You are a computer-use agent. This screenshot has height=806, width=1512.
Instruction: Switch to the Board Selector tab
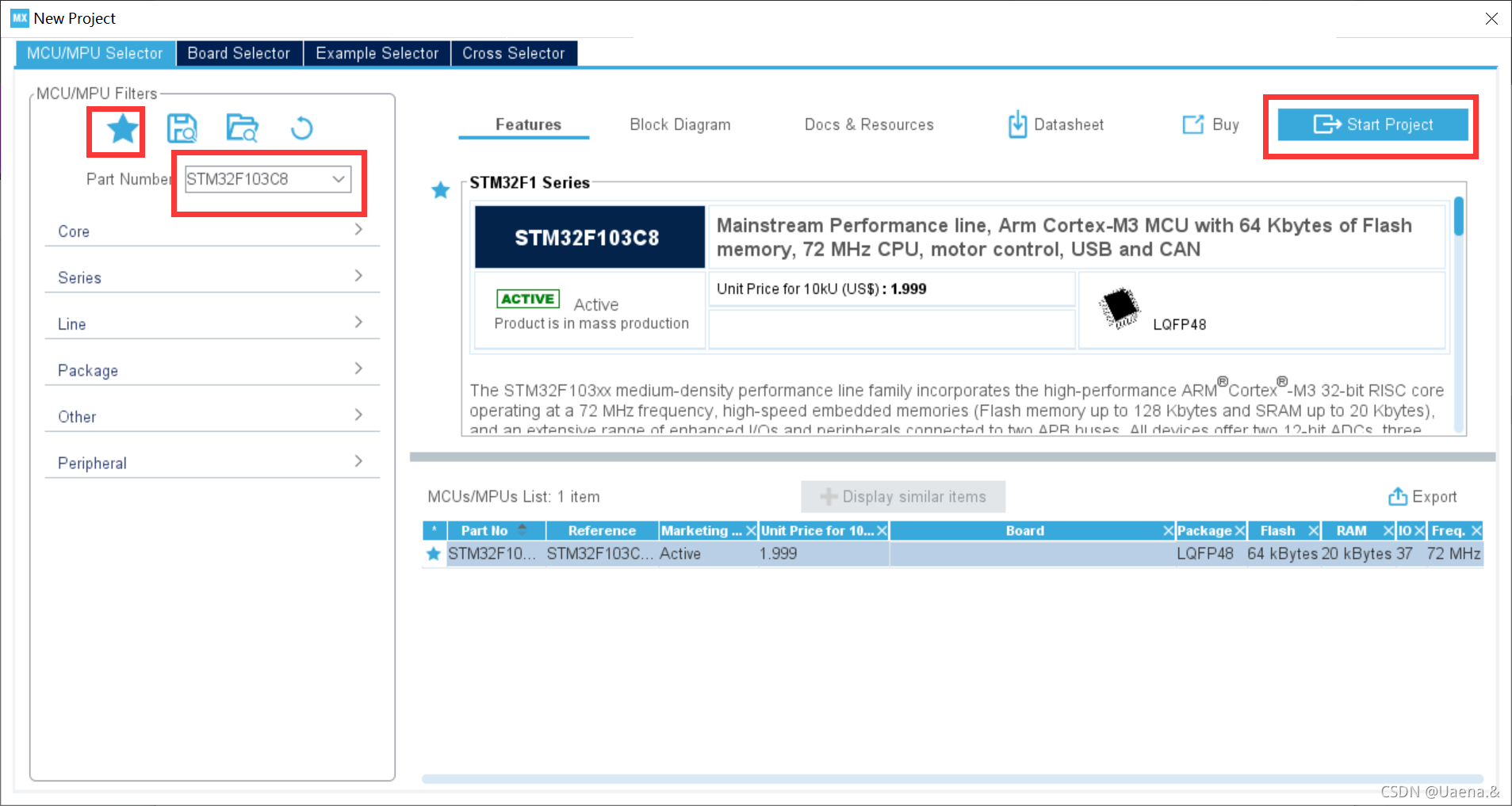(x=239, y=53)
